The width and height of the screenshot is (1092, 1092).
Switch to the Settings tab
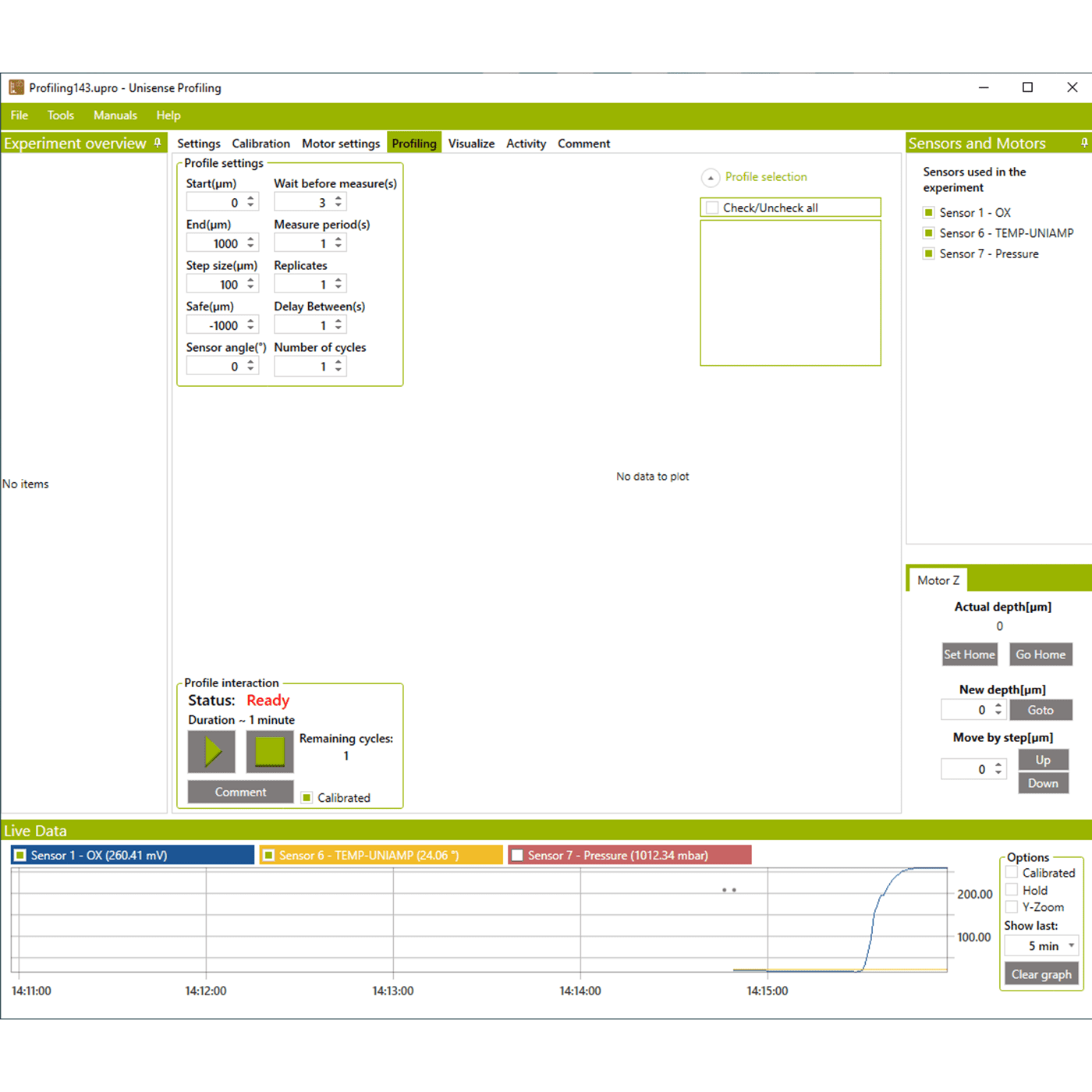click(x=199, y=144)
